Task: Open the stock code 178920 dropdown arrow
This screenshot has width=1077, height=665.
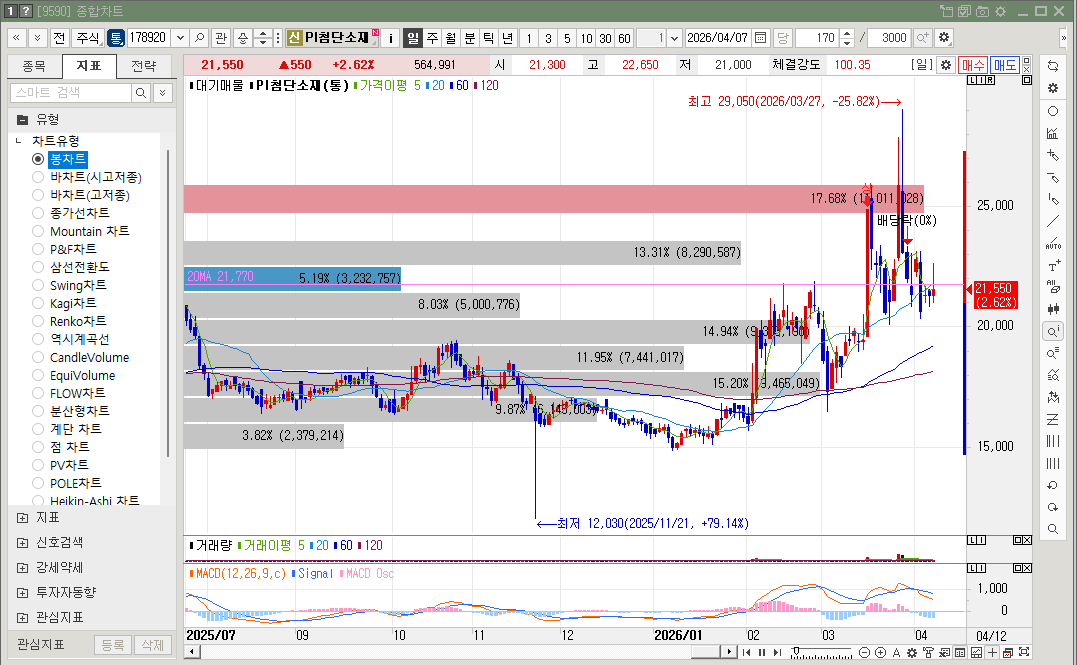Action: 179,38
